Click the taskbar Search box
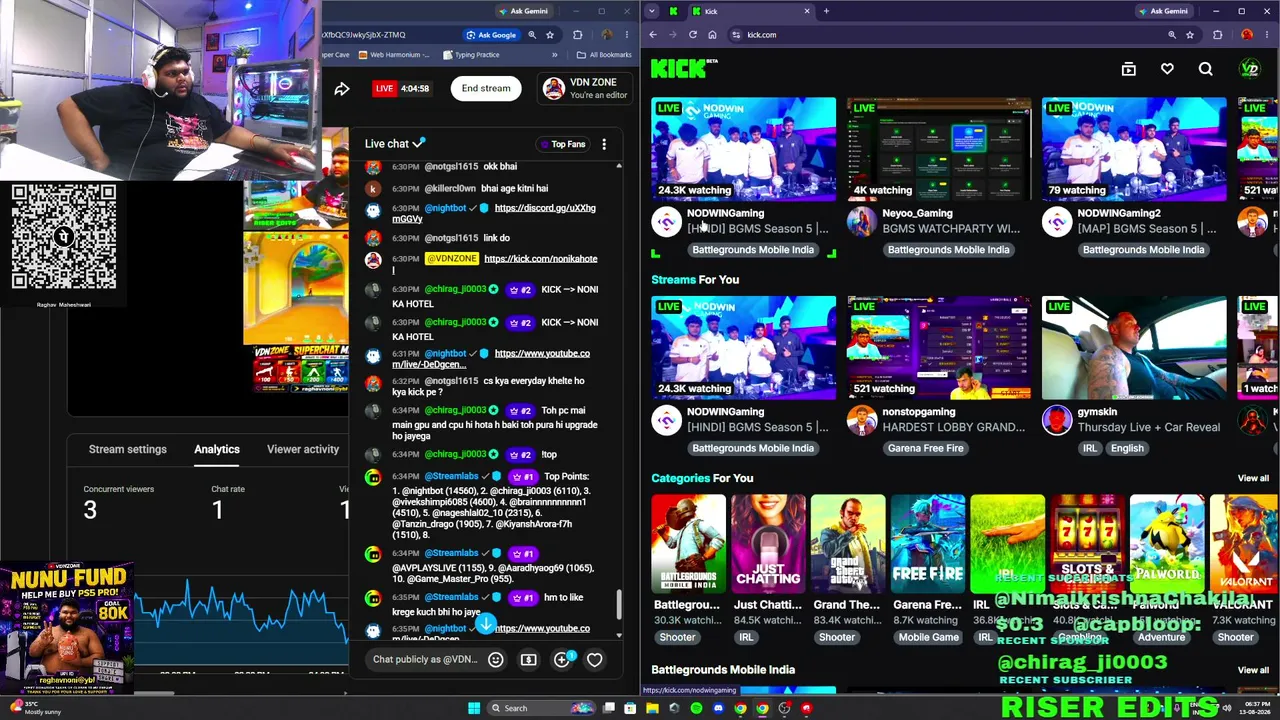 pos(541,708)
